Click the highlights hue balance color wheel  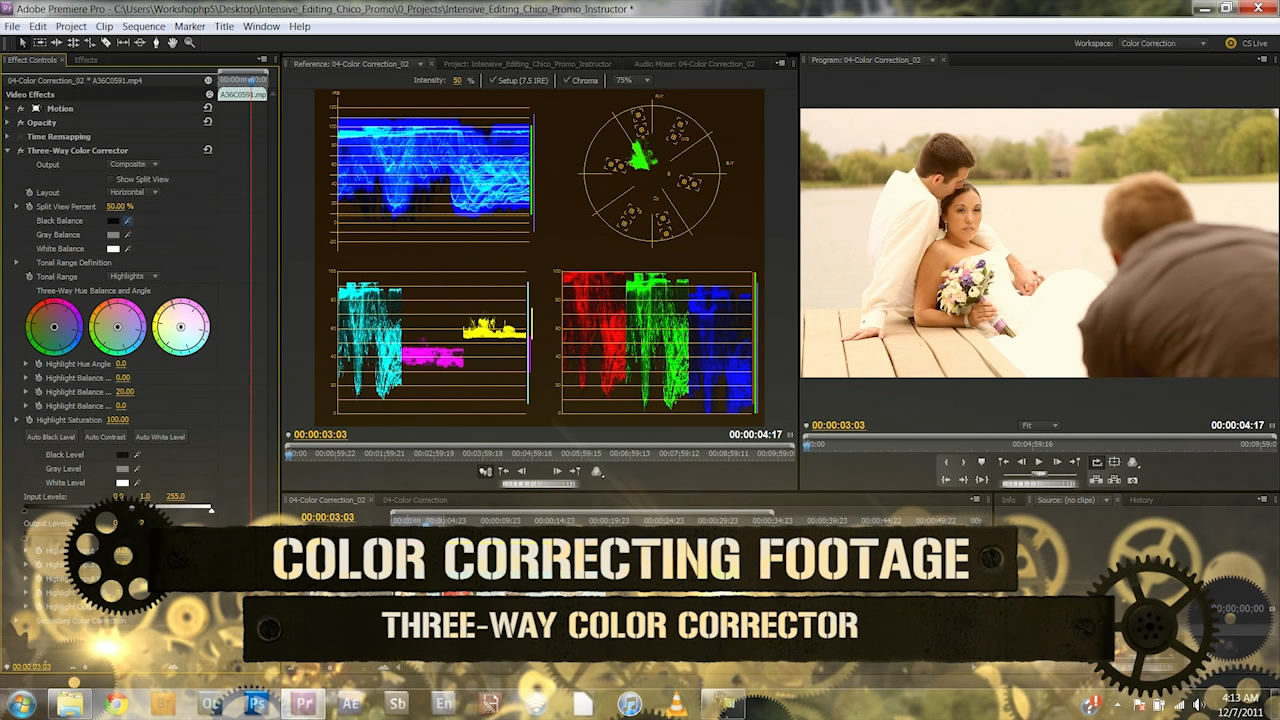(x=181, y=326)
